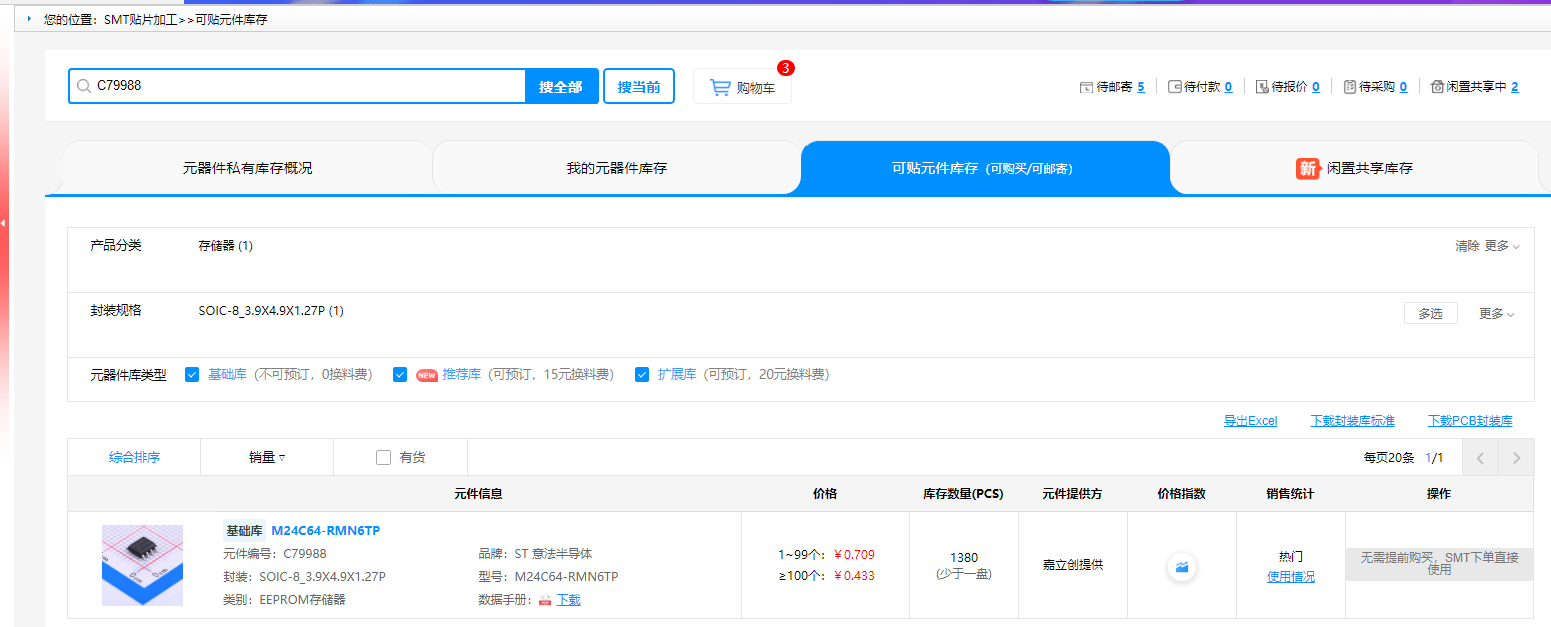Sort by 销量 dropdown arrow
Screen dimensions: 1551x627
coord(282,458)
